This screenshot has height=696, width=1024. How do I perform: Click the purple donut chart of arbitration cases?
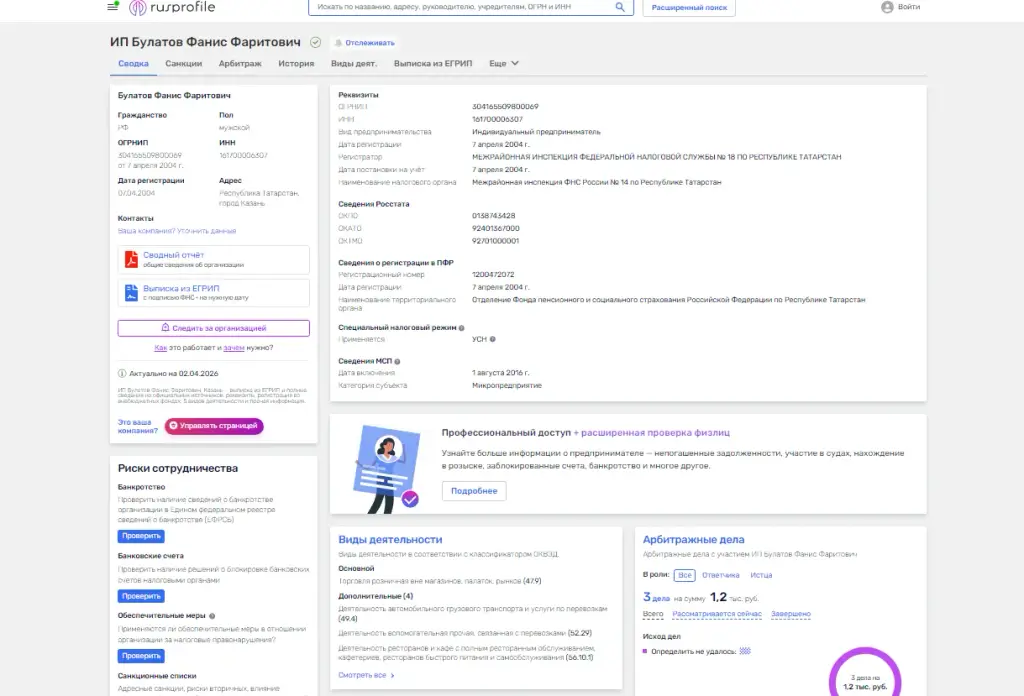pos(865,672)
